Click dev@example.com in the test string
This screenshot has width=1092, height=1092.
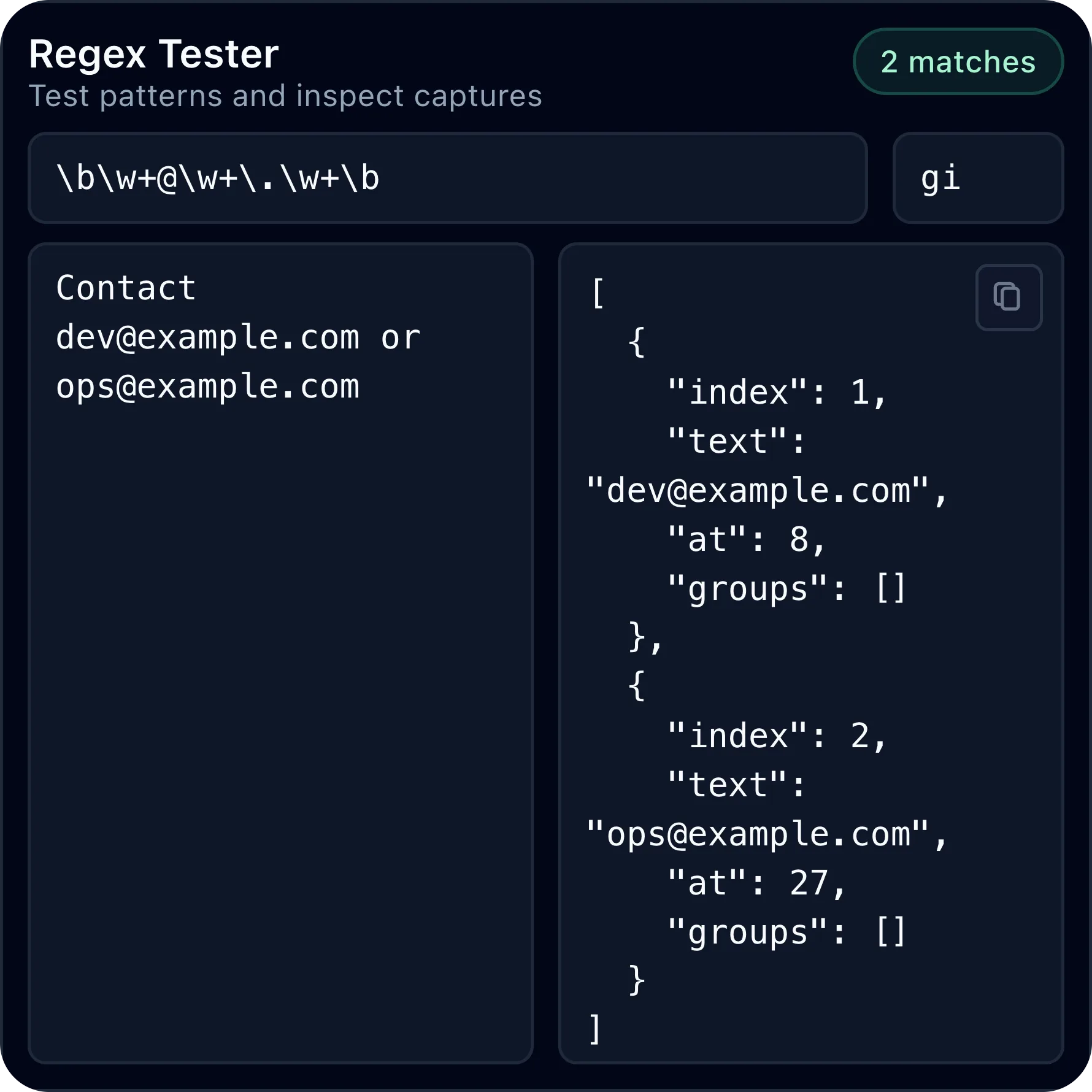(x=207, y=338)
